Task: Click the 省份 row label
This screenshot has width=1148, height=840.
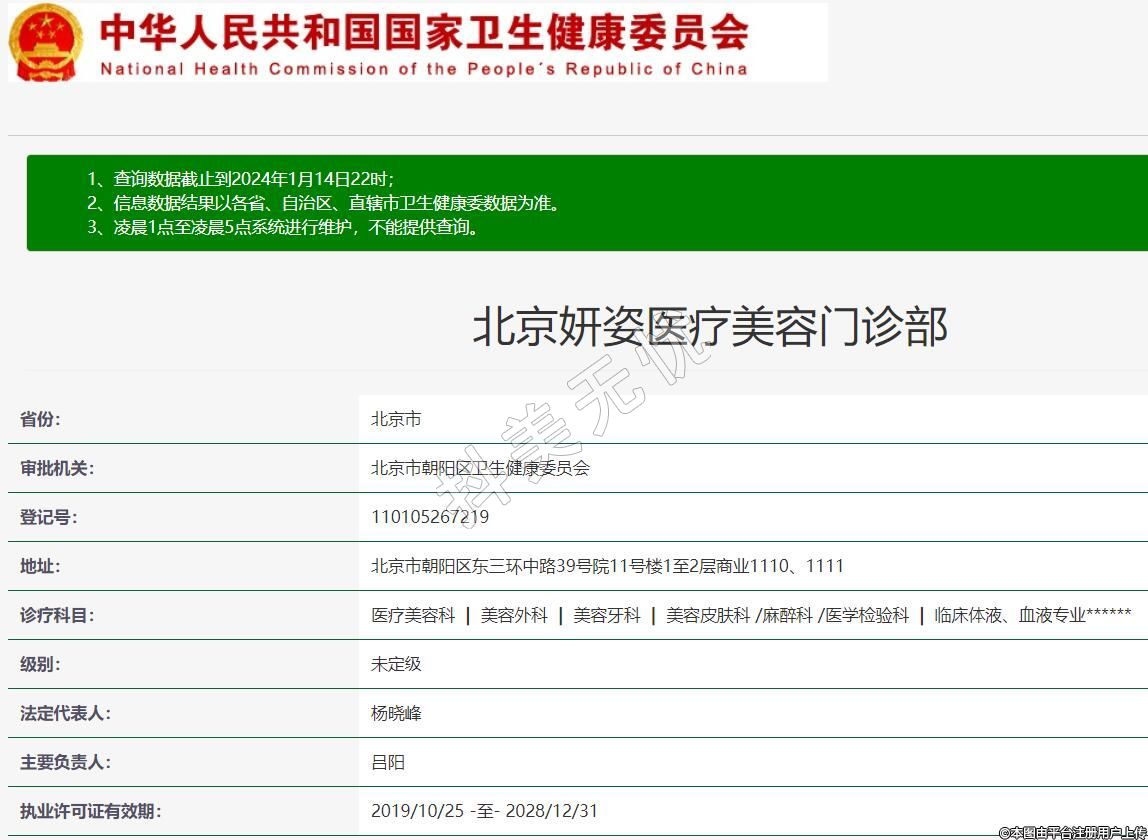Action: (40, 419)
